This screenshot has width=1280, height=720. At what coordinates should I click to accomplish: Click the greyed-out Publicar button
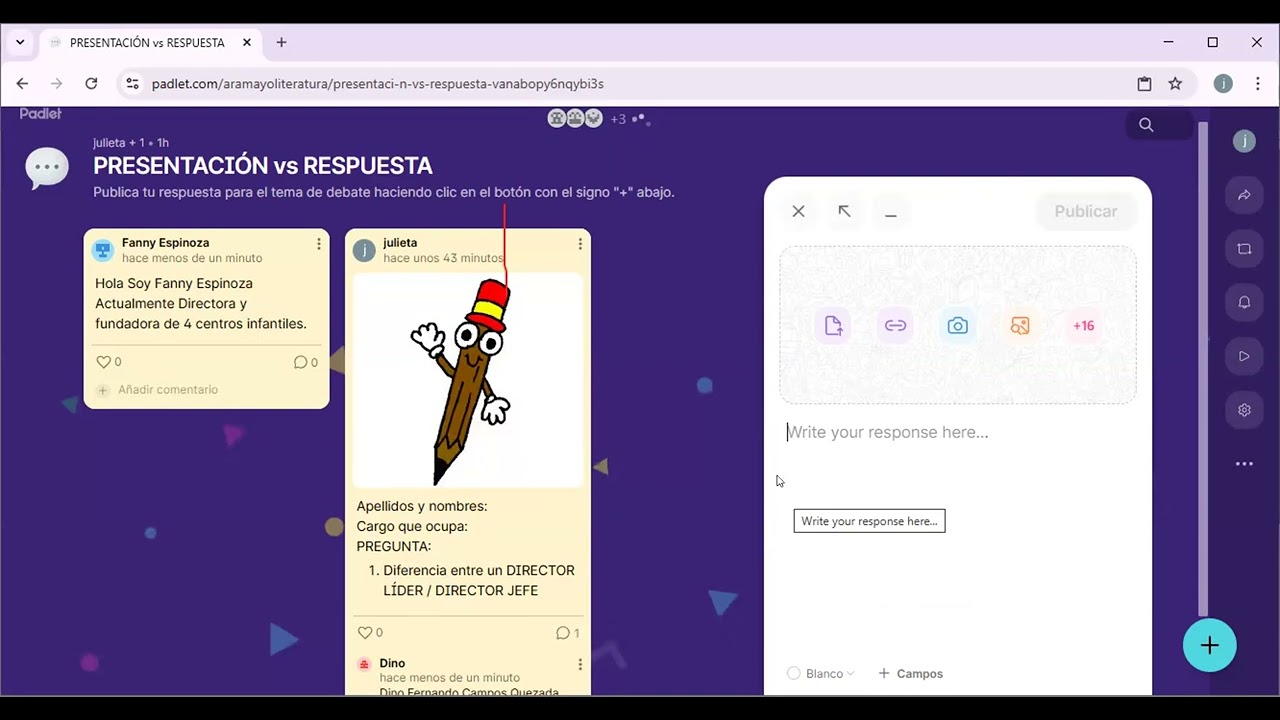(1086, 211)
